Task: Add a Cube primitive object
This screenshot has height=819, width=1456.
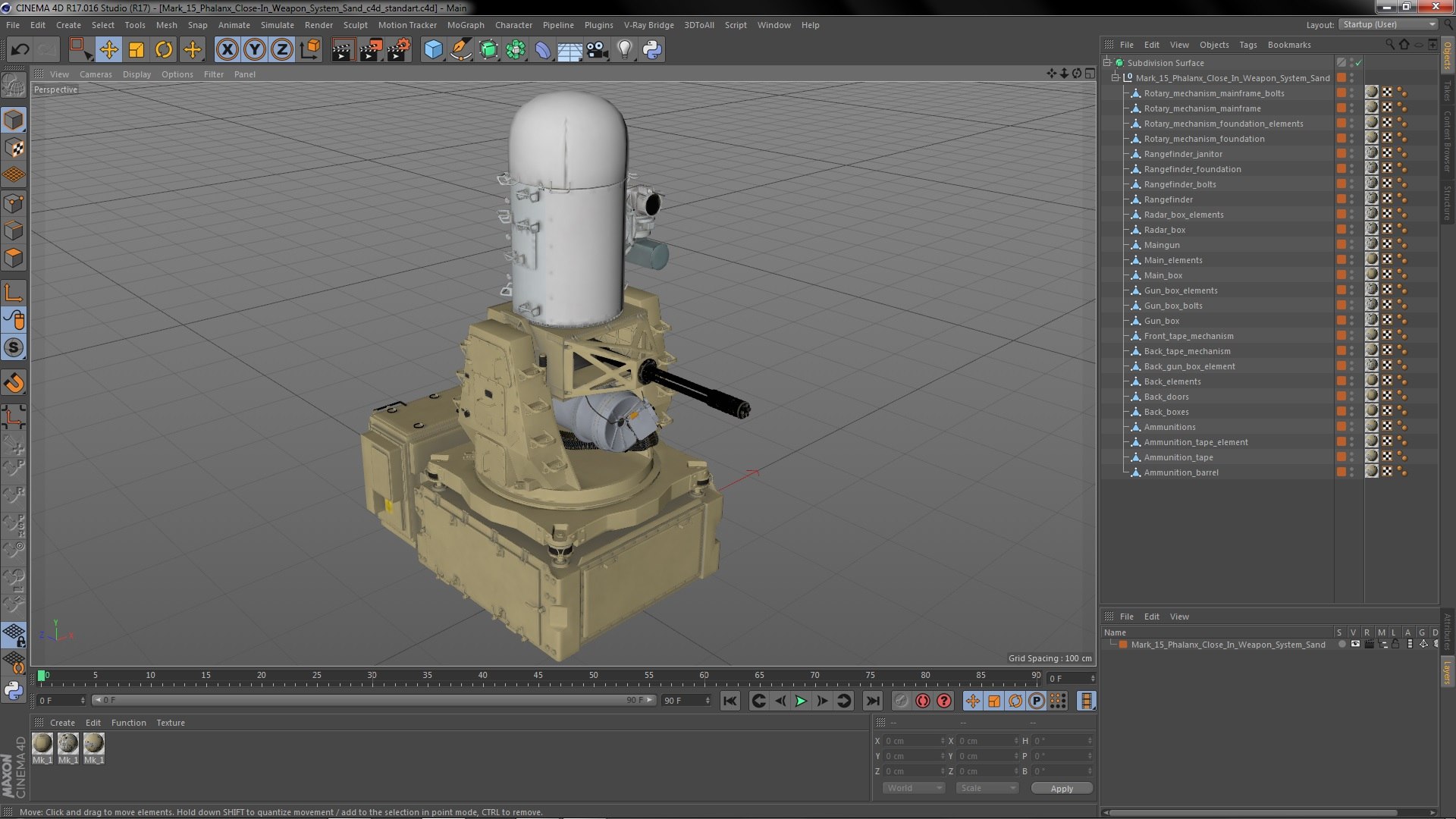Action: coord(433,50)
